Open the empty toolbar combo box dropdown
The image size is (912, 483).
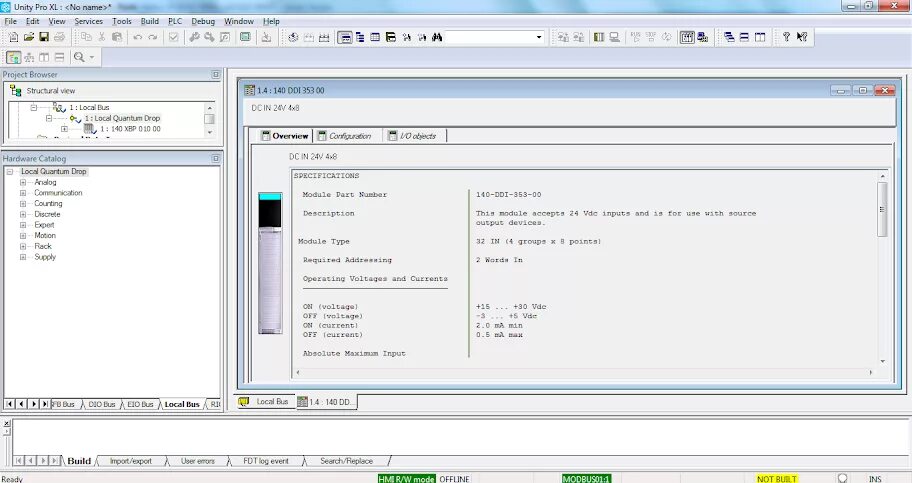click(x=539, y=37)
